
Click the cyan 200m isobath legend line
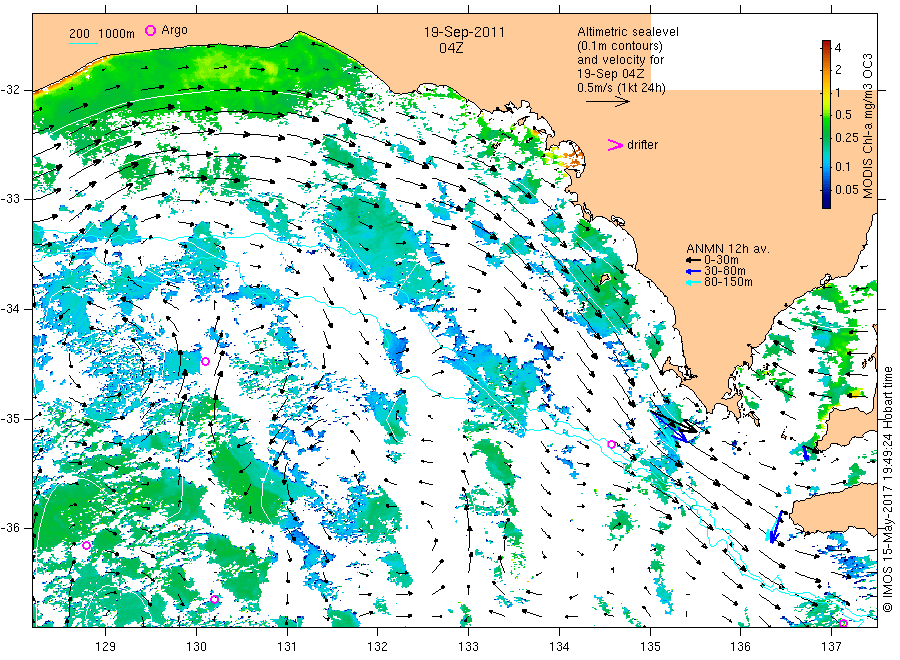83,42
